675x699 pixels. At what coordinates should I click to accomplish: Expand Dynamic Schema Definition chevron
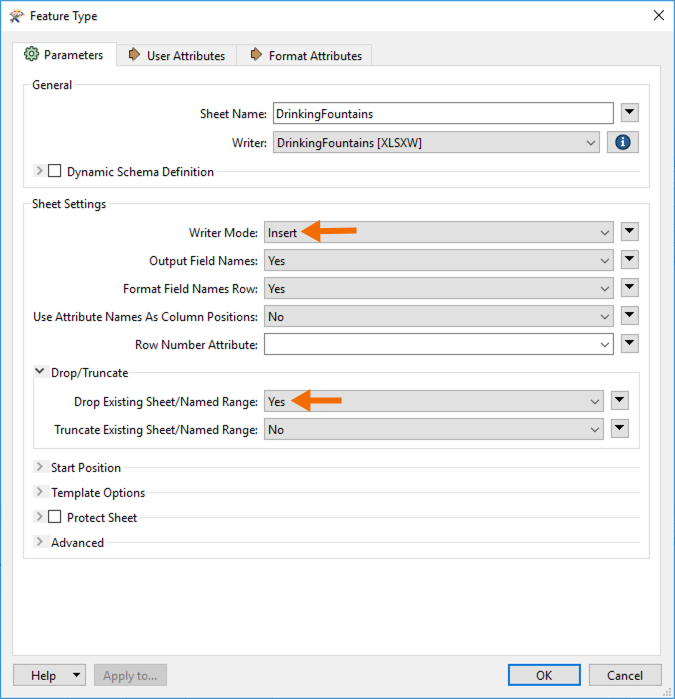40,171
